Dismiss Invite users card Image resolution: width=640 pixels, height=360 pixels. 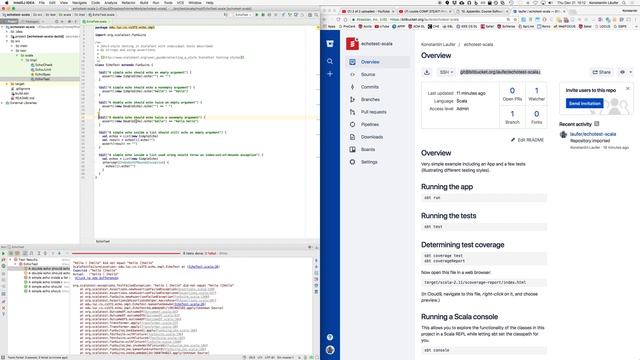(628, 89)
